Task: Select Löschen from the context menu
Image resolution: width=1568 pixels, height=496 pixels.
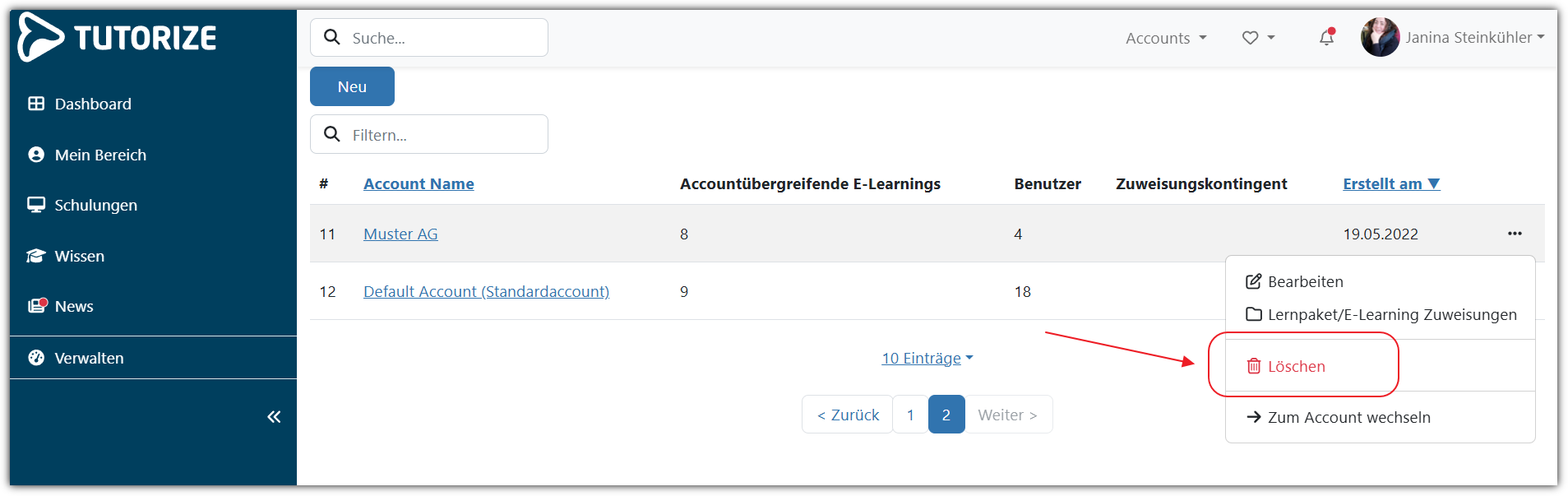Action: pyautogui.click(x=1296, y=367)
